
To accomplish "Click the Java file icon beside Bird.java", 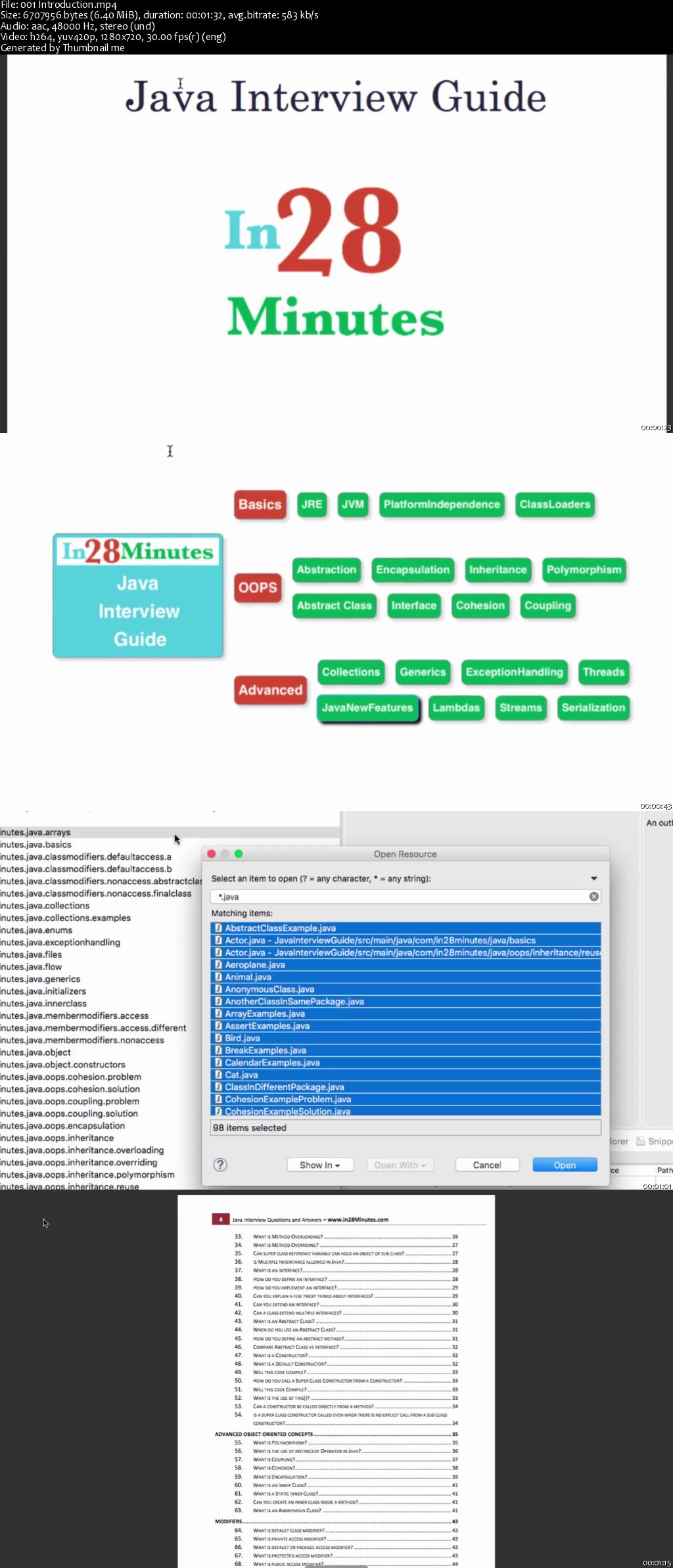I will point(218,1038).
